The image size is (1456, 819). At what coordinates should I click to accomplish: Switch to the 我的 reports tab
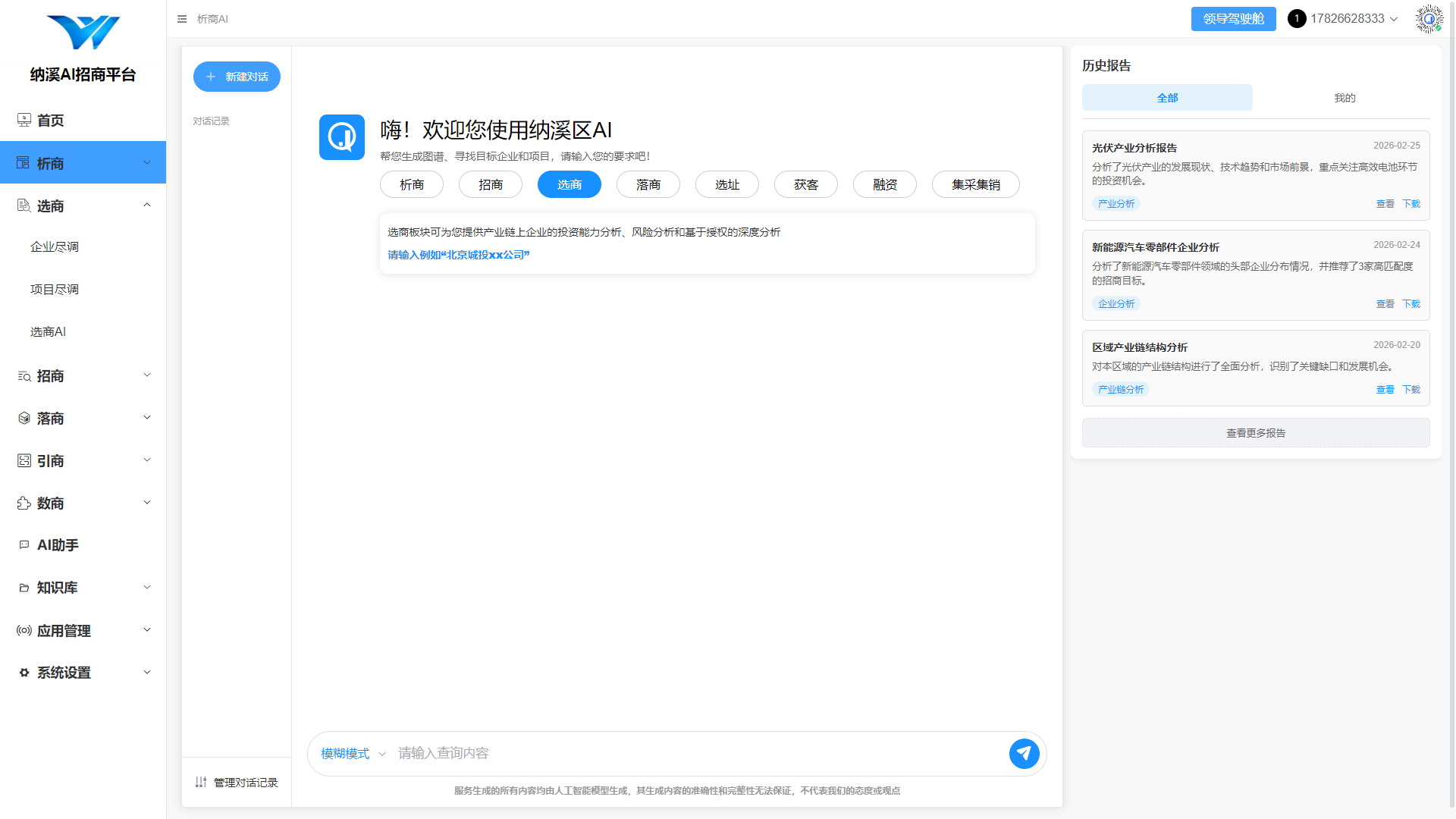point(1344,97)
